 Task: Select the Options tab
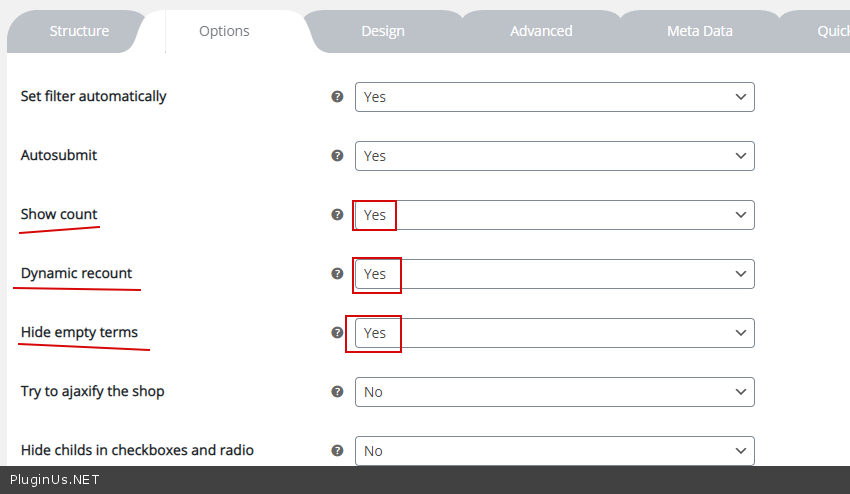pos(224,31)
